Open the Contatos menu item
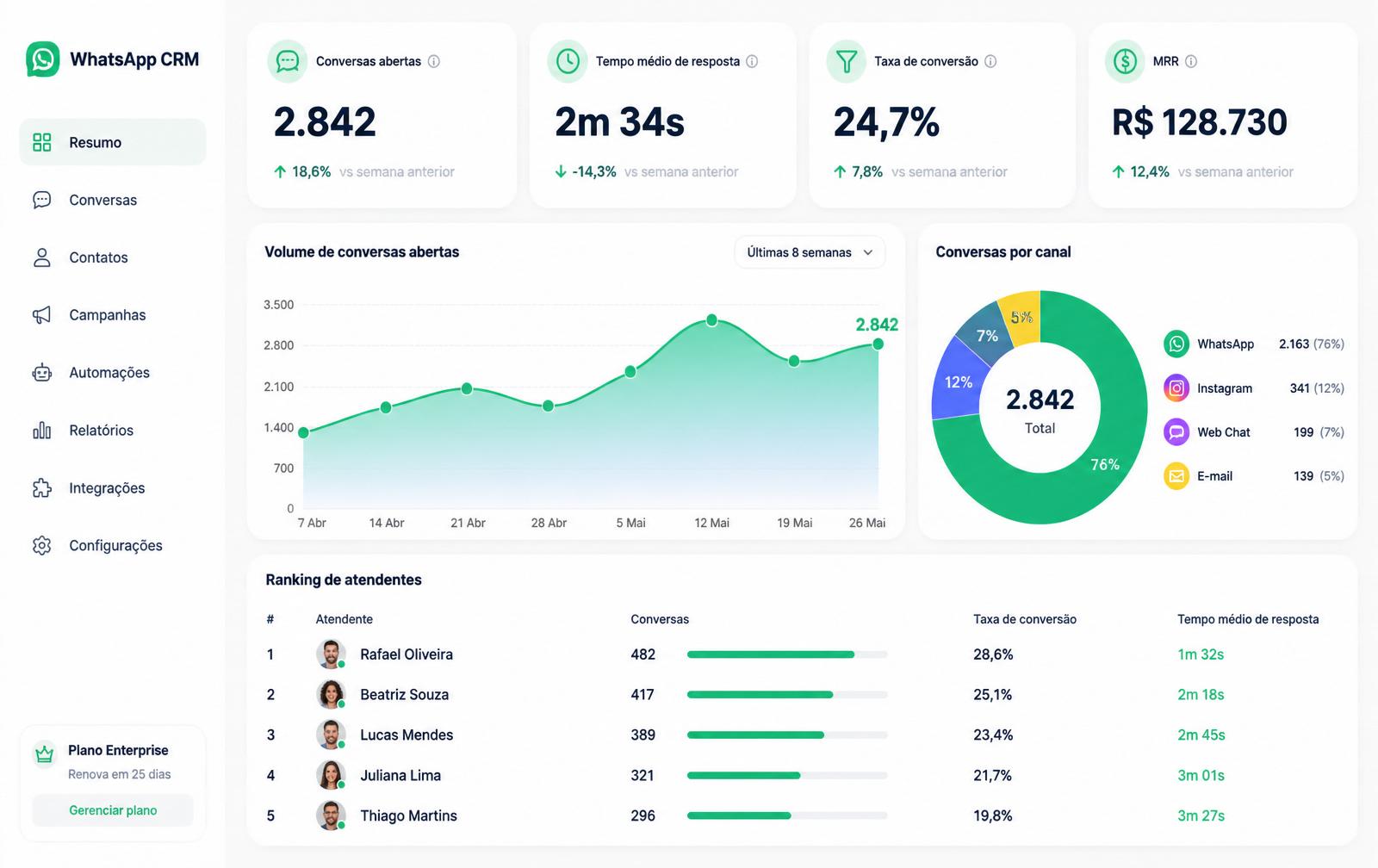 pyautogui.click(x=113, y=257)
